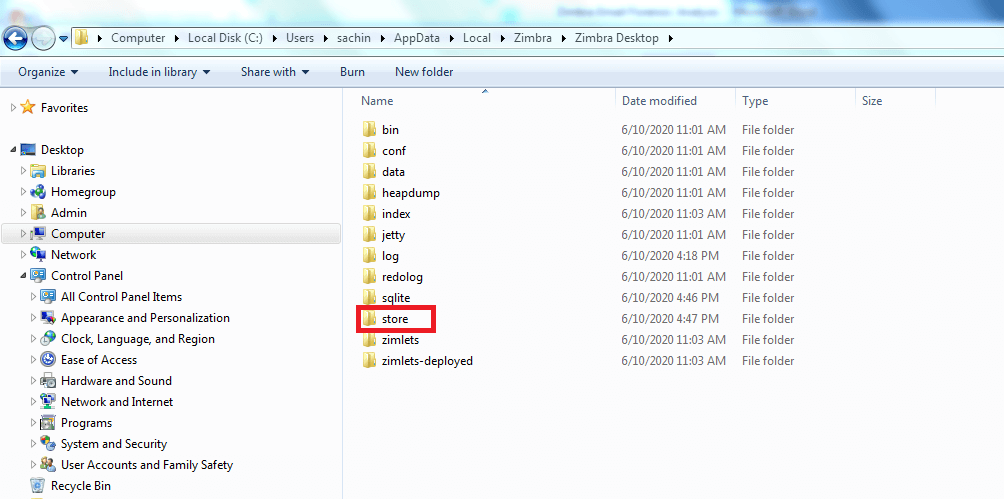
Task: Select the sachin breadcrumb segment
Action: click(354, 38)
